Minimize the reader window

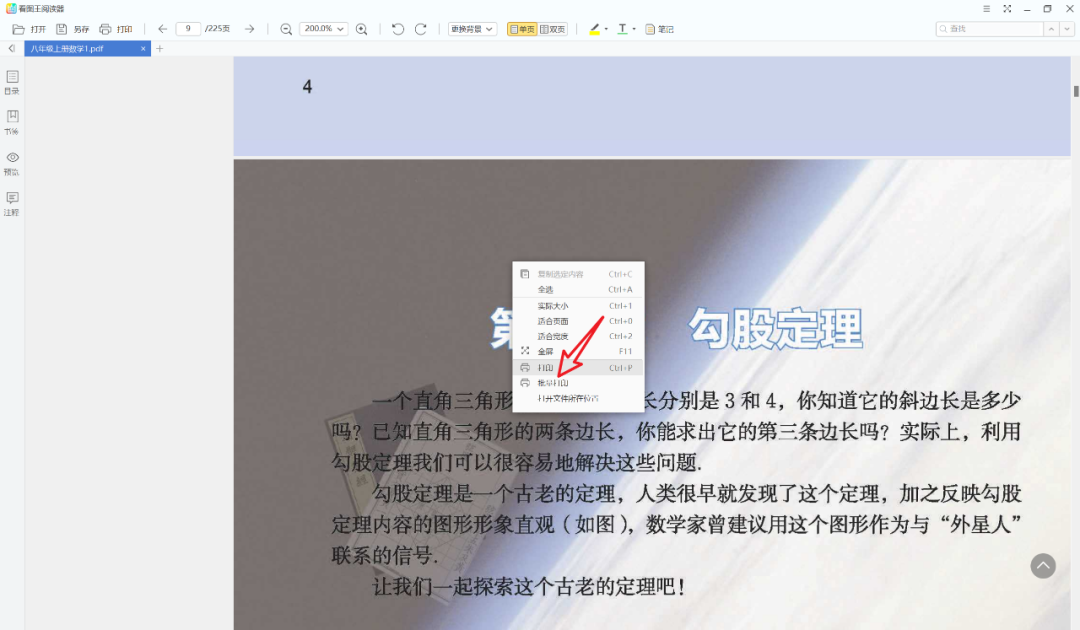pos(1027,8)
